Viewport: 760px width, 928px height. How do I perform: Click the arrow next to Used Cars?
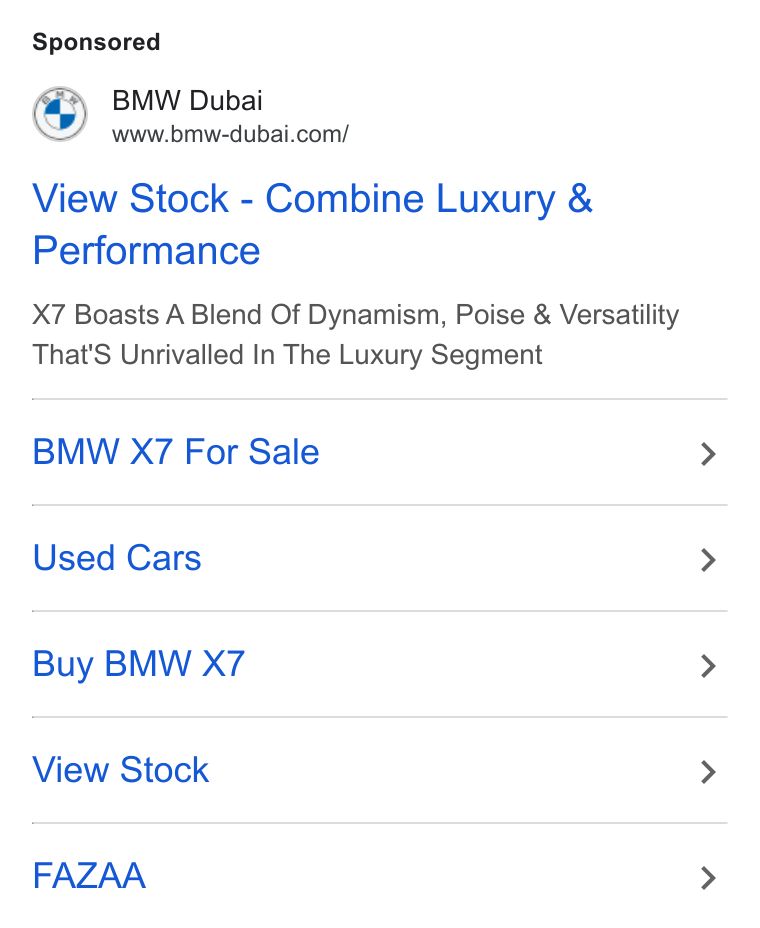(708, 560)
